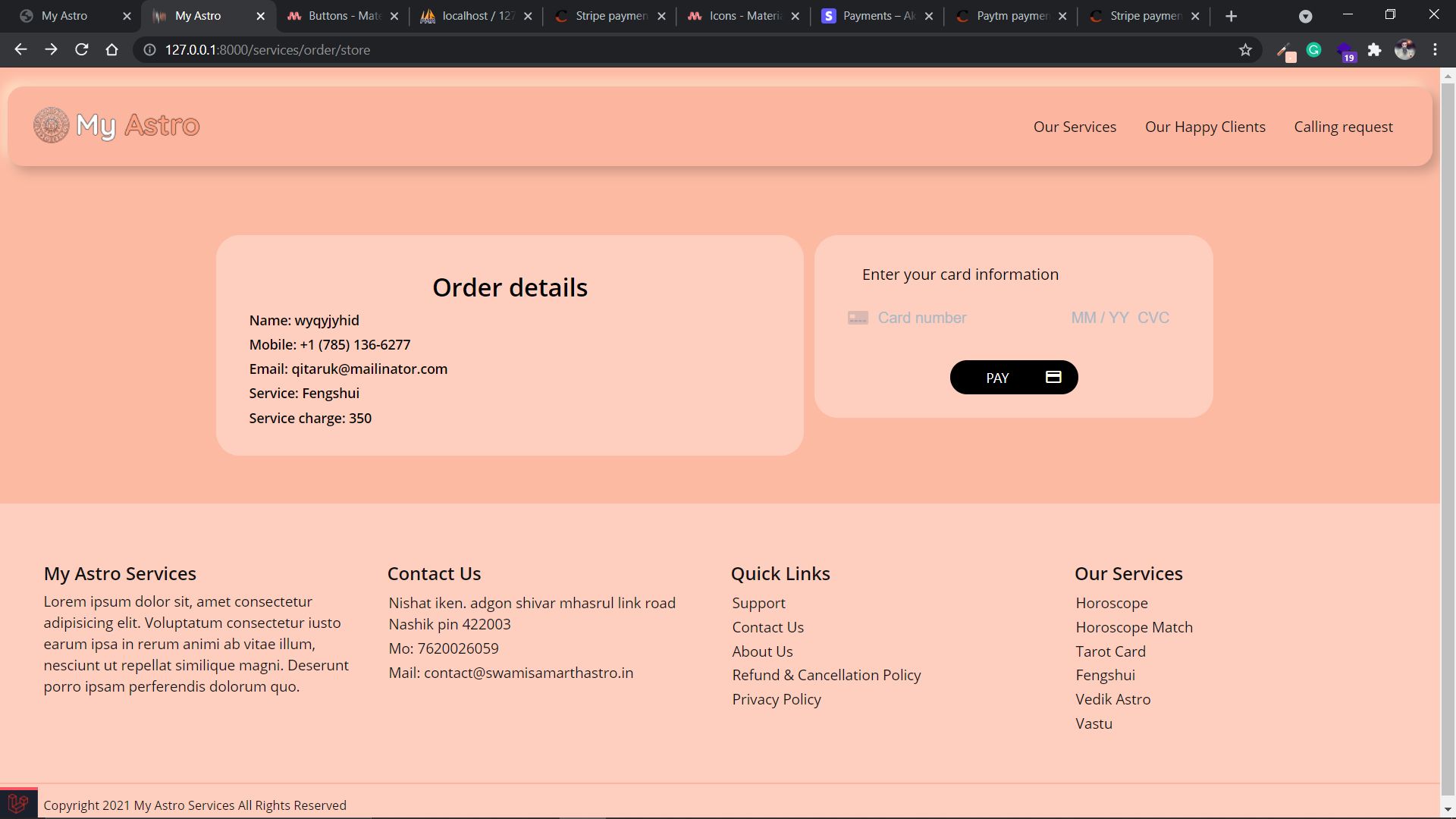Open tab search dropdown arrow
The width and height of the screenshot is (1456, 819).
1305,16
